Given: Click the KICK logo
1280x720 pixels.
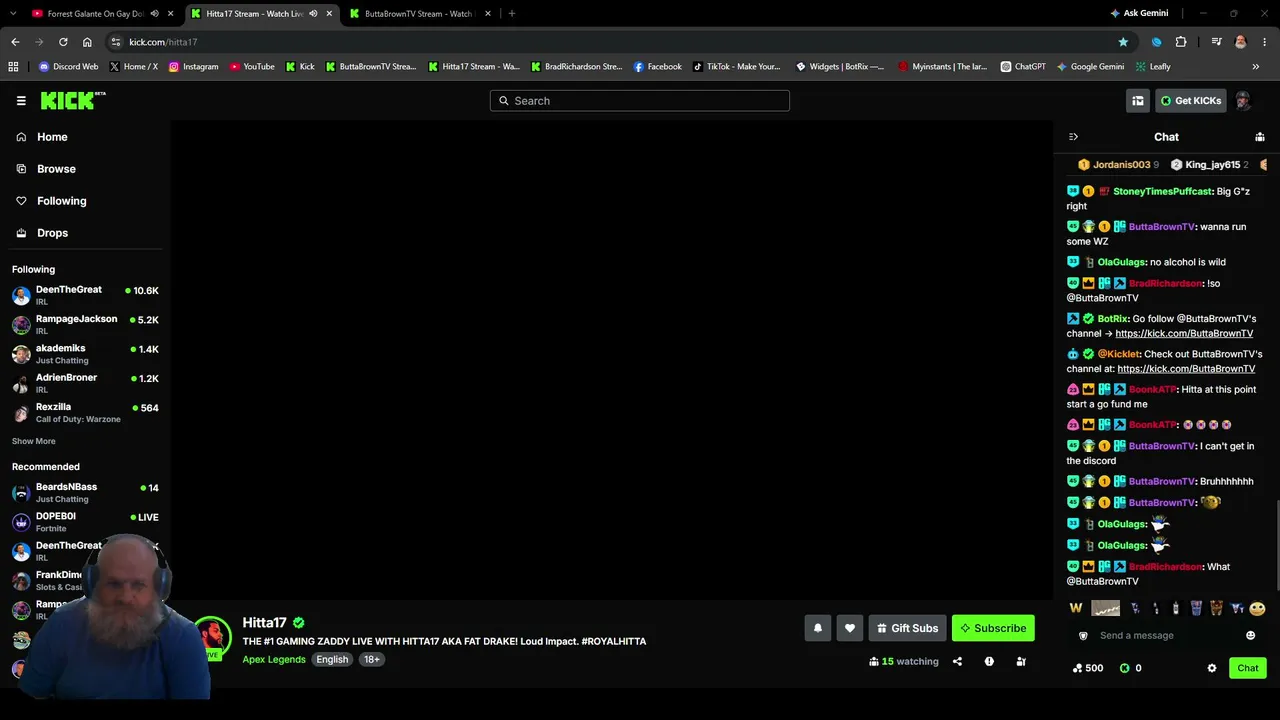Looking at the screenshot, I should pos(72,100).
